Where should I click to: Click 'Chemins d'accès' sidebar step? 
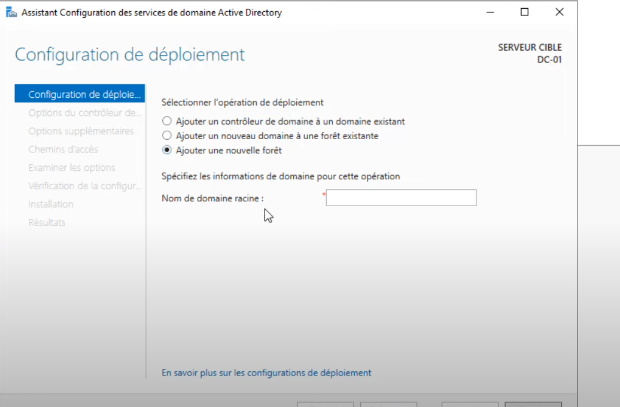tap(63, 149)
